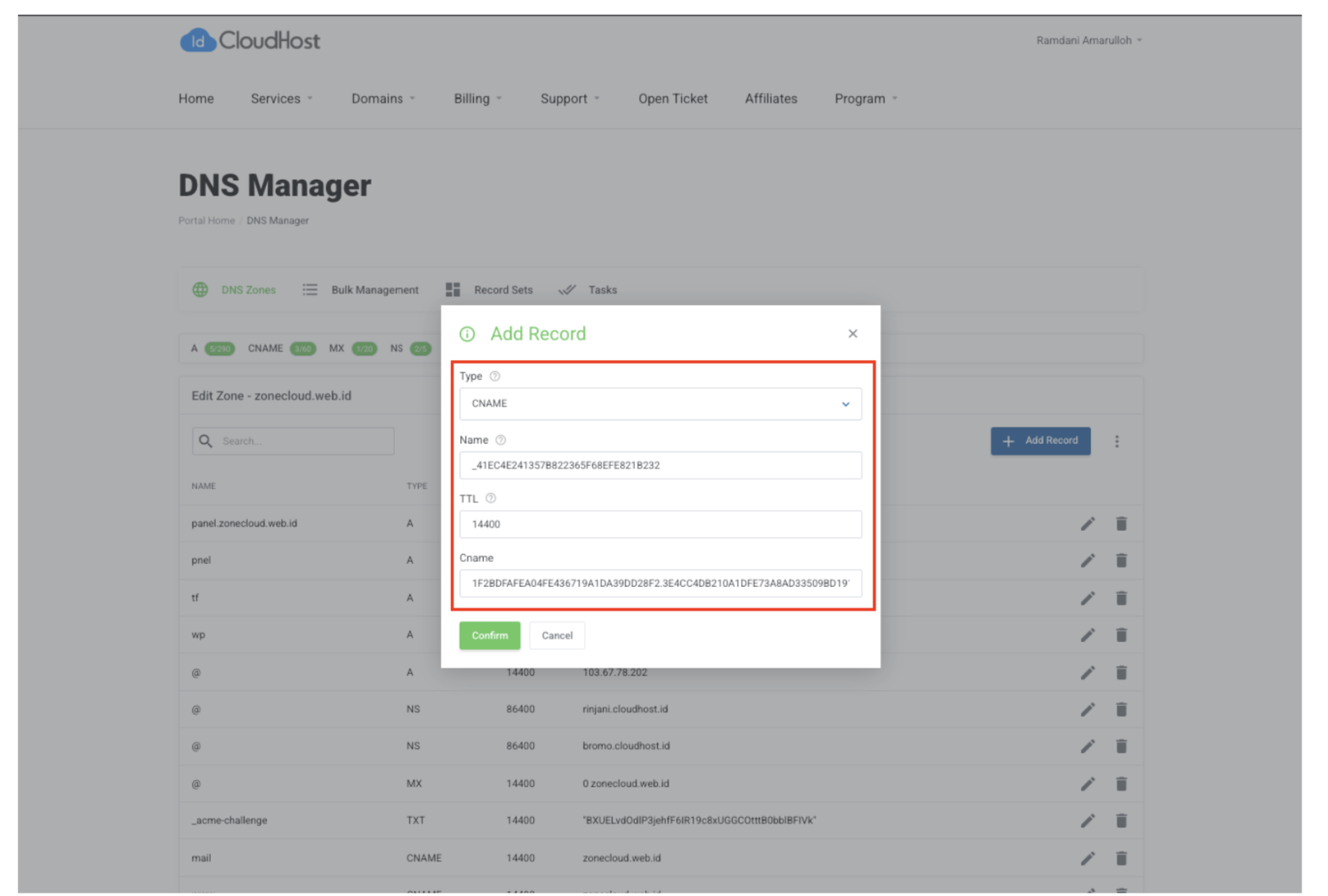This screenshot has height=896, width=1328.
Task: Delete the mail CNAME record
Action: pyautogui.click(x=1121, y=859)
